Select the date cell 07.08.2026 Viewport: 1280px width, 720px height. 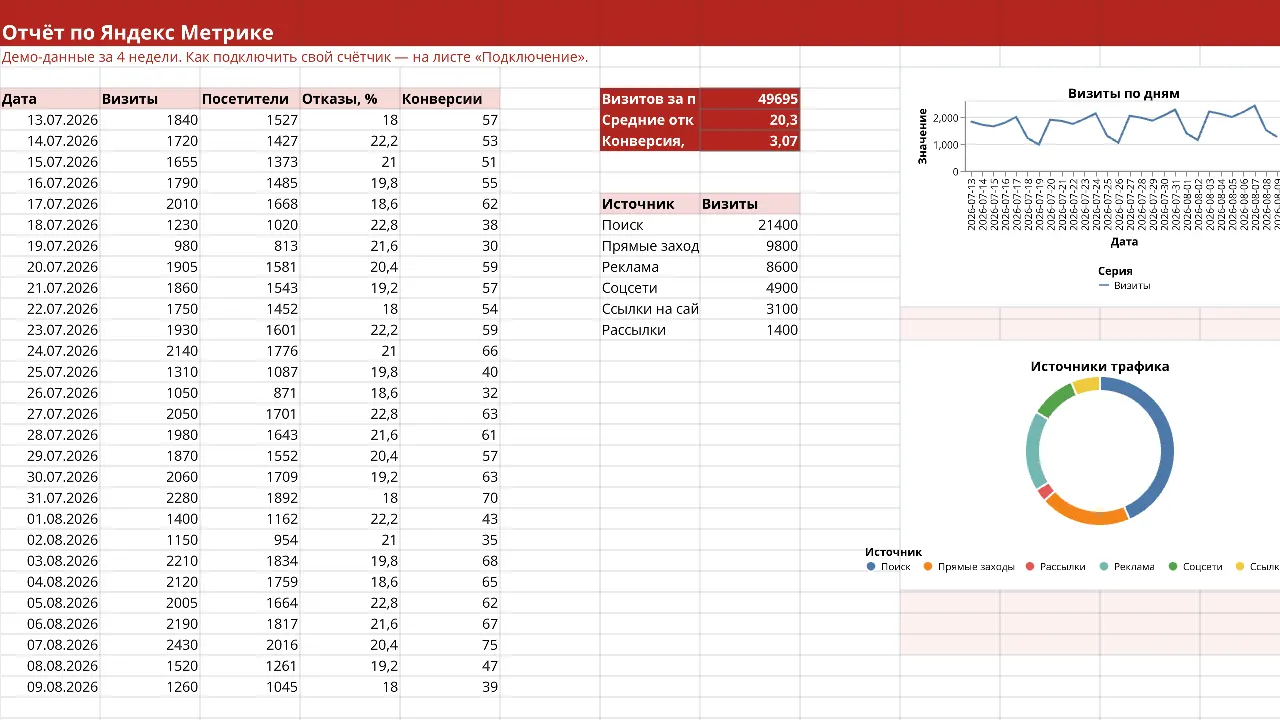50,645
